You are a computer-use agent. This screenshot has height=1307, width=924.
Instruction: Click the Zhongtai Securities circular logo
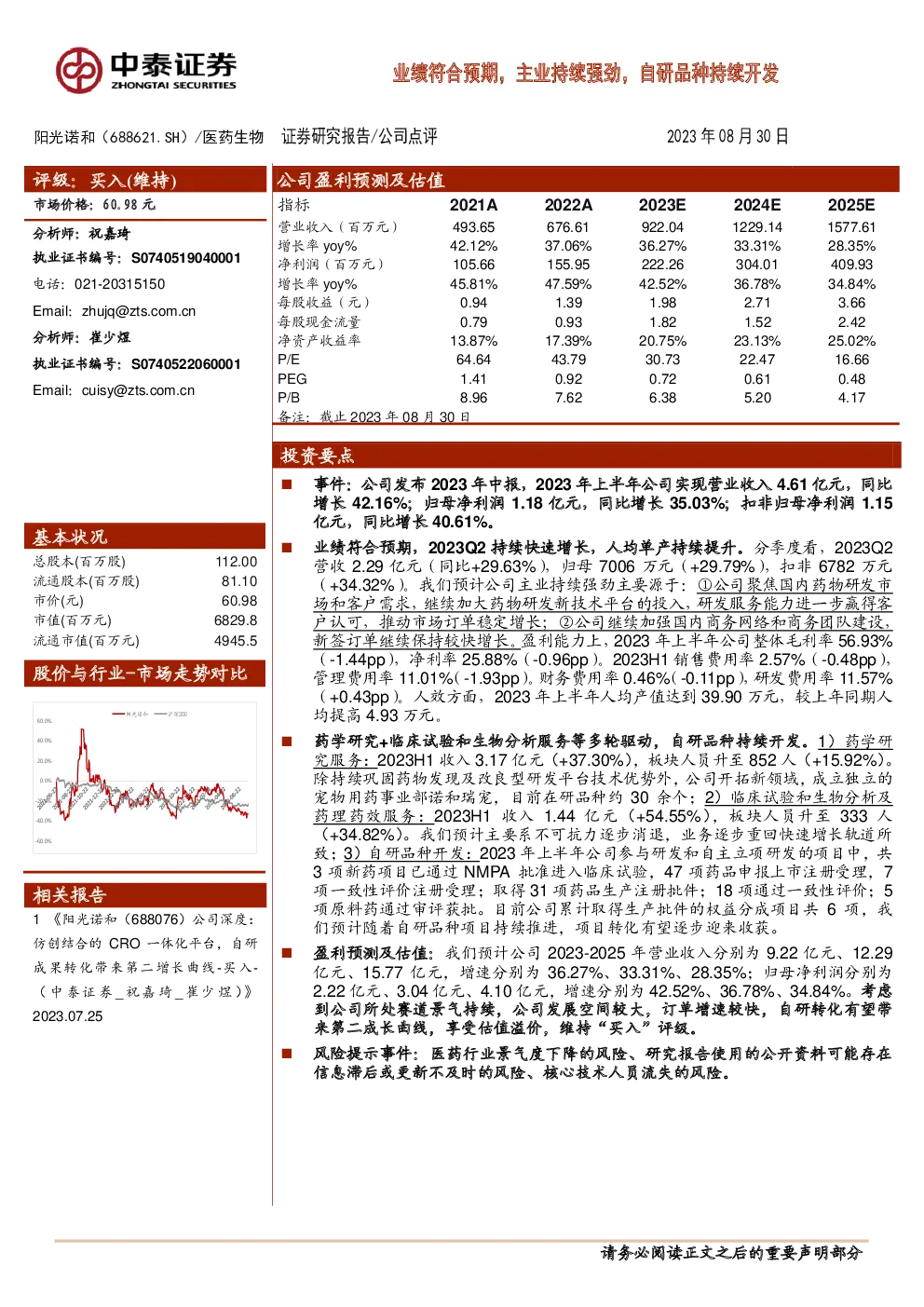[78, 70]
